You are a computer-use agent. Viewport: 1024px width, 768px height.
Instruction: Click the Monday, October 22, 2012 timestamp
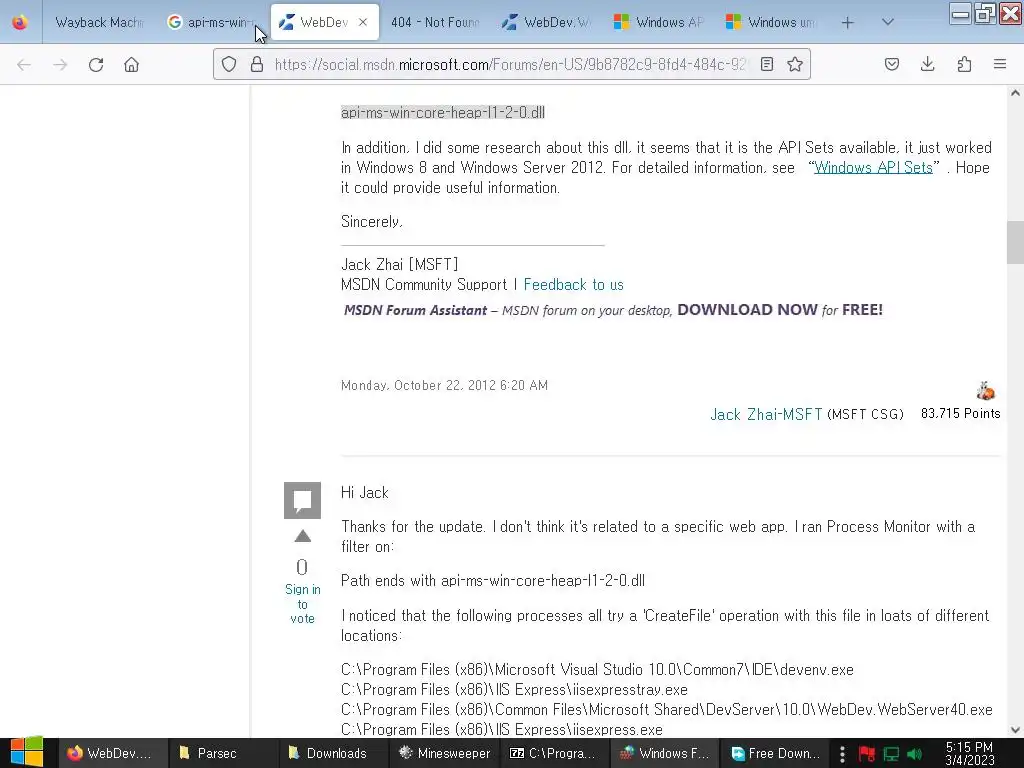[444, 385]
